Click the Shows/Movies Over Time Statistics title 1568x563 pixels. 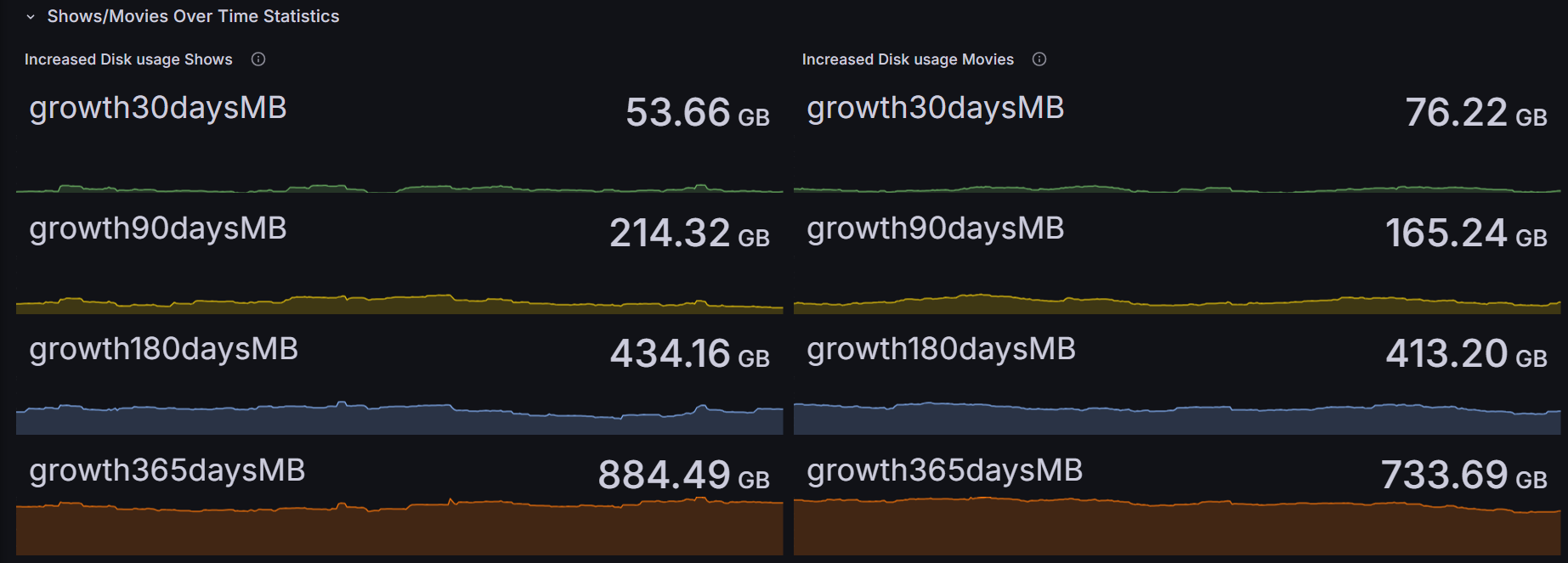point(193,16)
